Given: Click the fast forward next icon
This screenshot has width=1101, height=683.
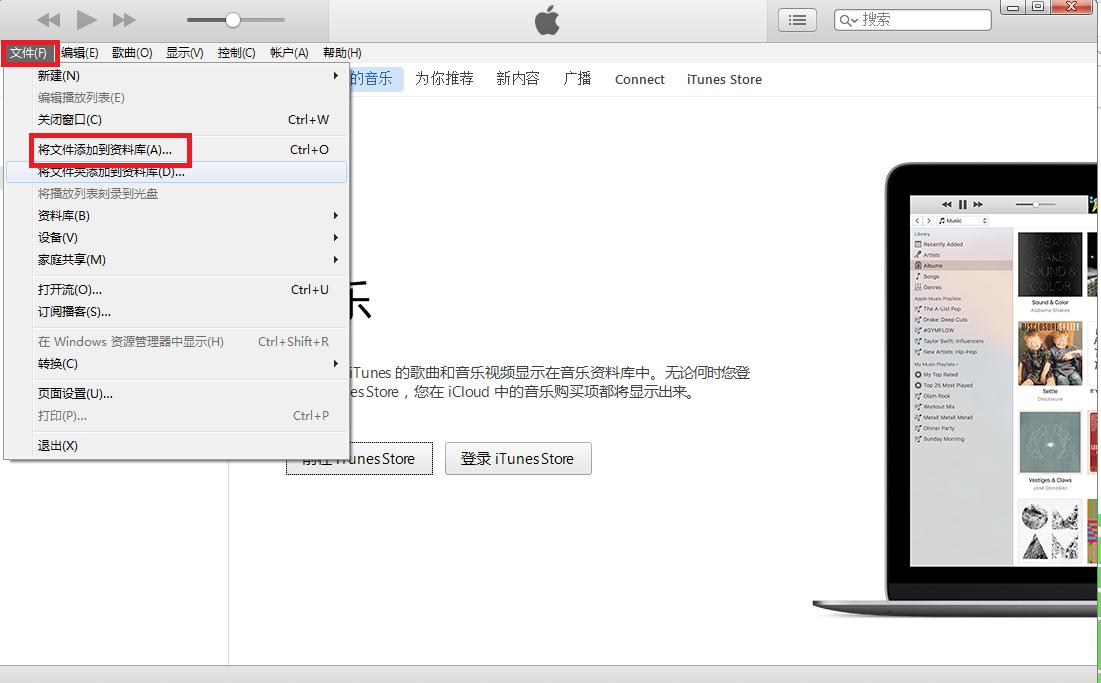Looking at the screenshot, I should point(124,20).
